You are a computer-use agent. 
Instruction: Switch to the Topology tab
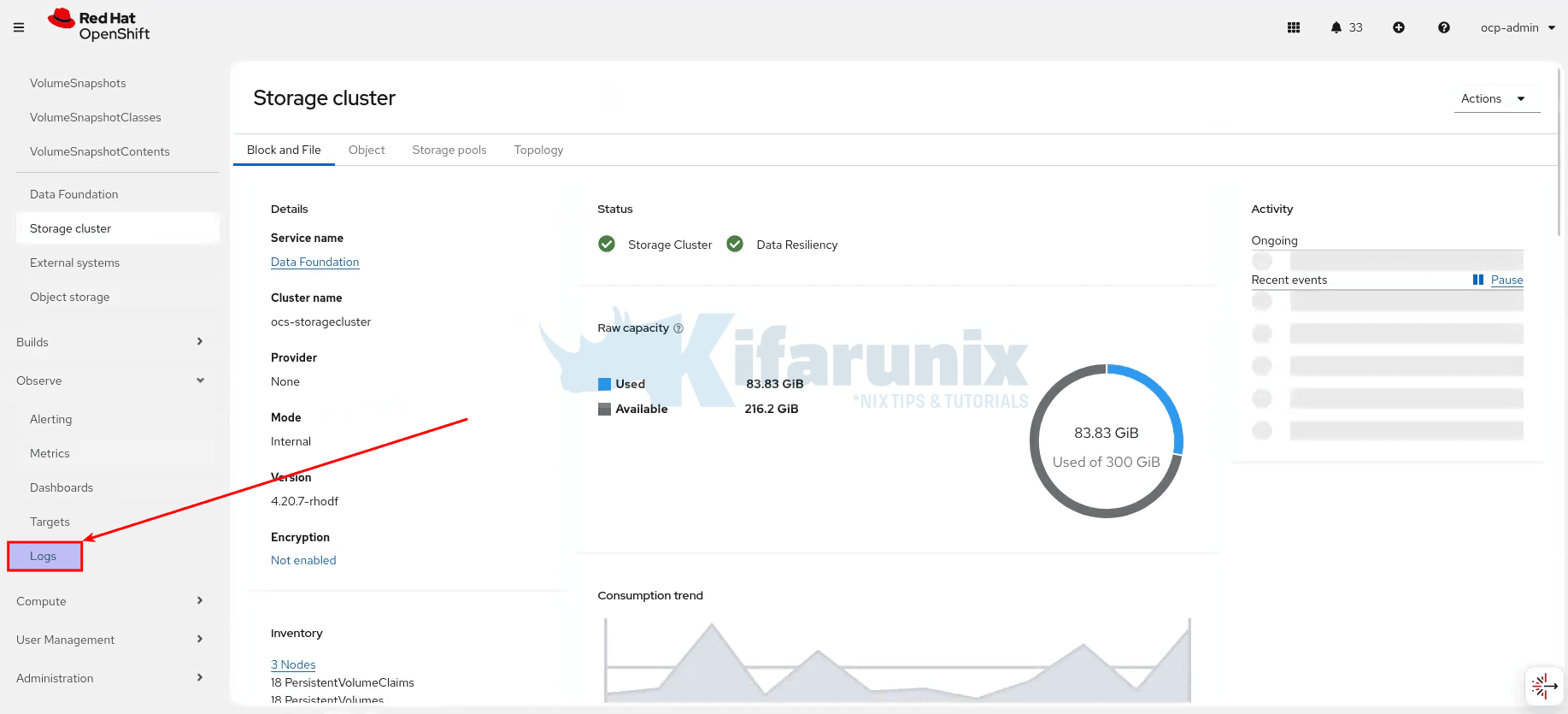coord(538,150)
